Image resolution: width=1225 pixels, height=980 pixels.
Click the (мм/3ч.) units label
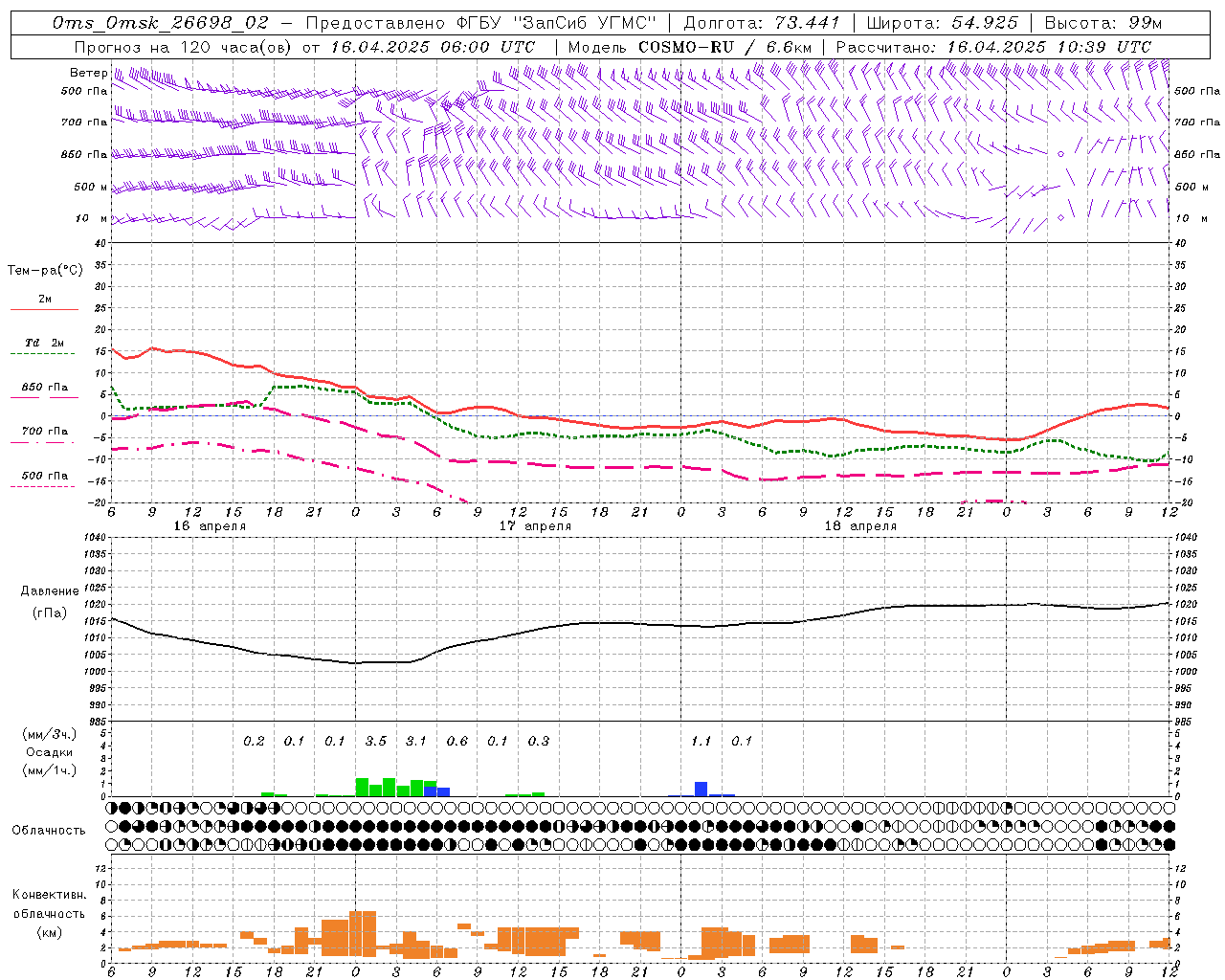[50, 734]
